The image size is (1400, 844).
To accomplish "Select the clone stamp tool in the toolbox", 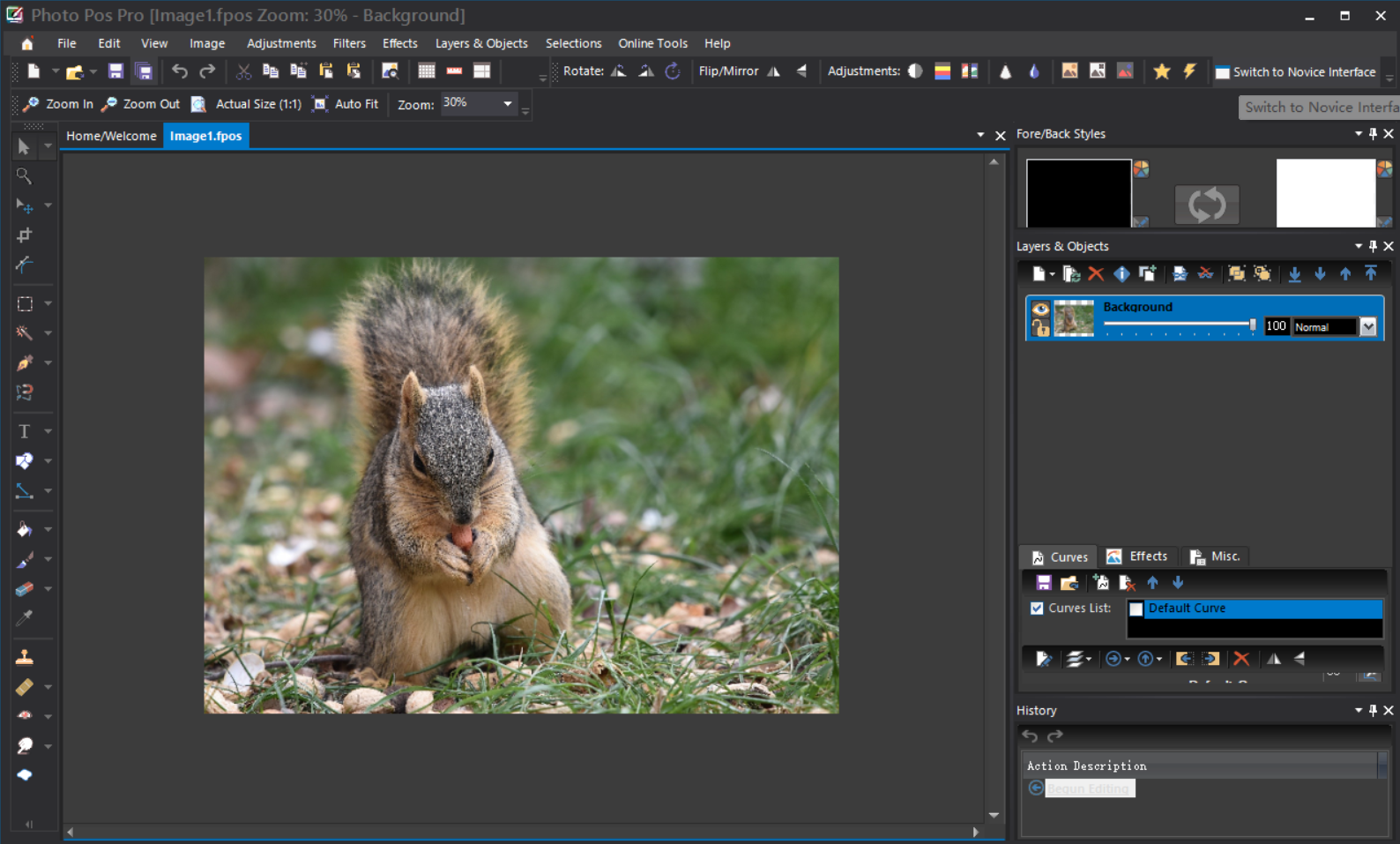I will click(25, 657).
